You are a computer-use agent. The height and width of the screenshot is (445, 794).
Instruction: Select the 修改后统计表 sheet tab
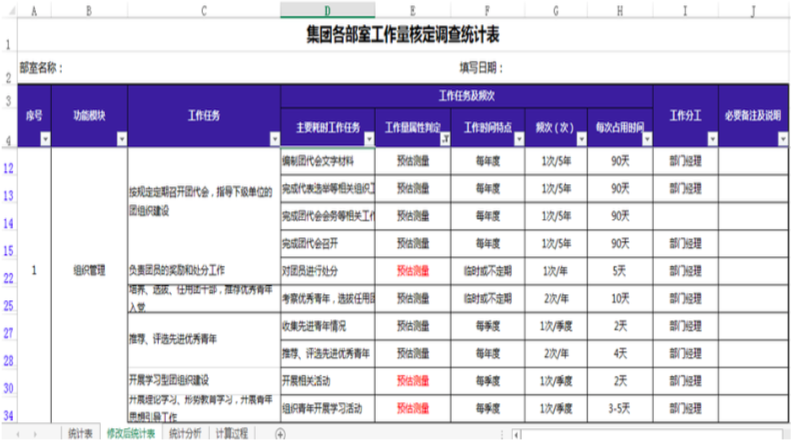[131, 433]
